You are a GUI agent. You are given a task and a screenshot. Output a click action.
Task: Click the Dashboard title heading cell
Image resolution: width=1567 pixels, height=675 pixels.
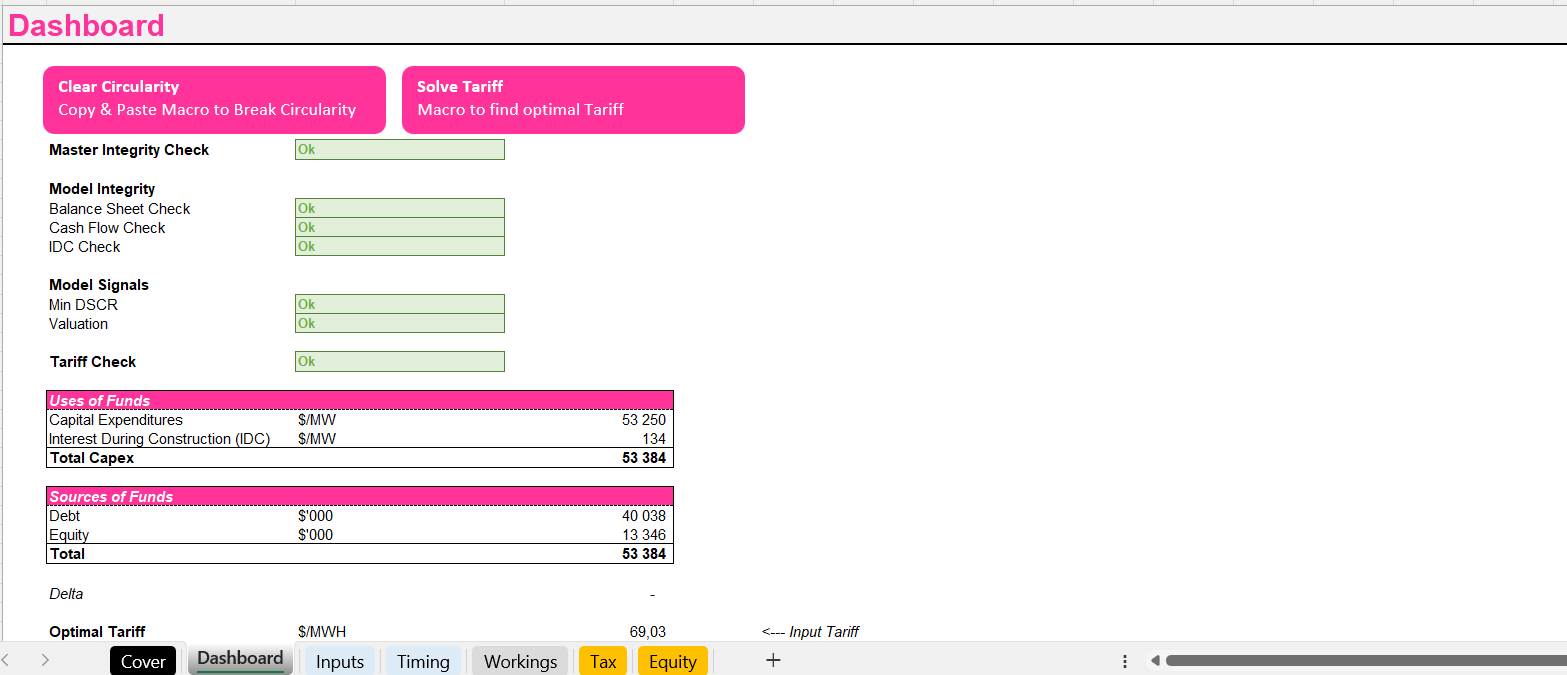(x=86, y=25)
